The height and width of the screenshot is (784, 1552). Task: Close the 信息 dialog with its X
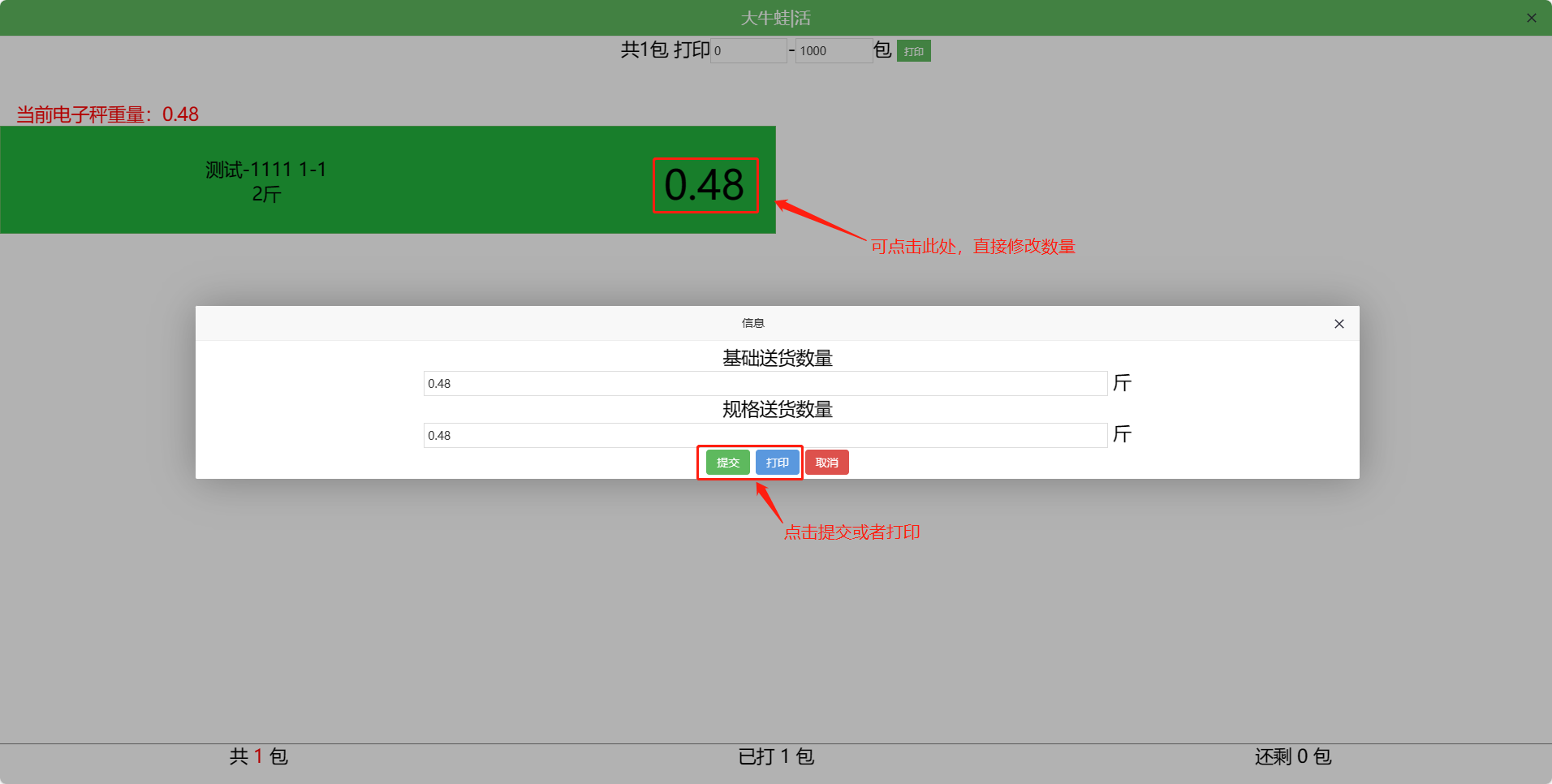[x=1339, y=324]
